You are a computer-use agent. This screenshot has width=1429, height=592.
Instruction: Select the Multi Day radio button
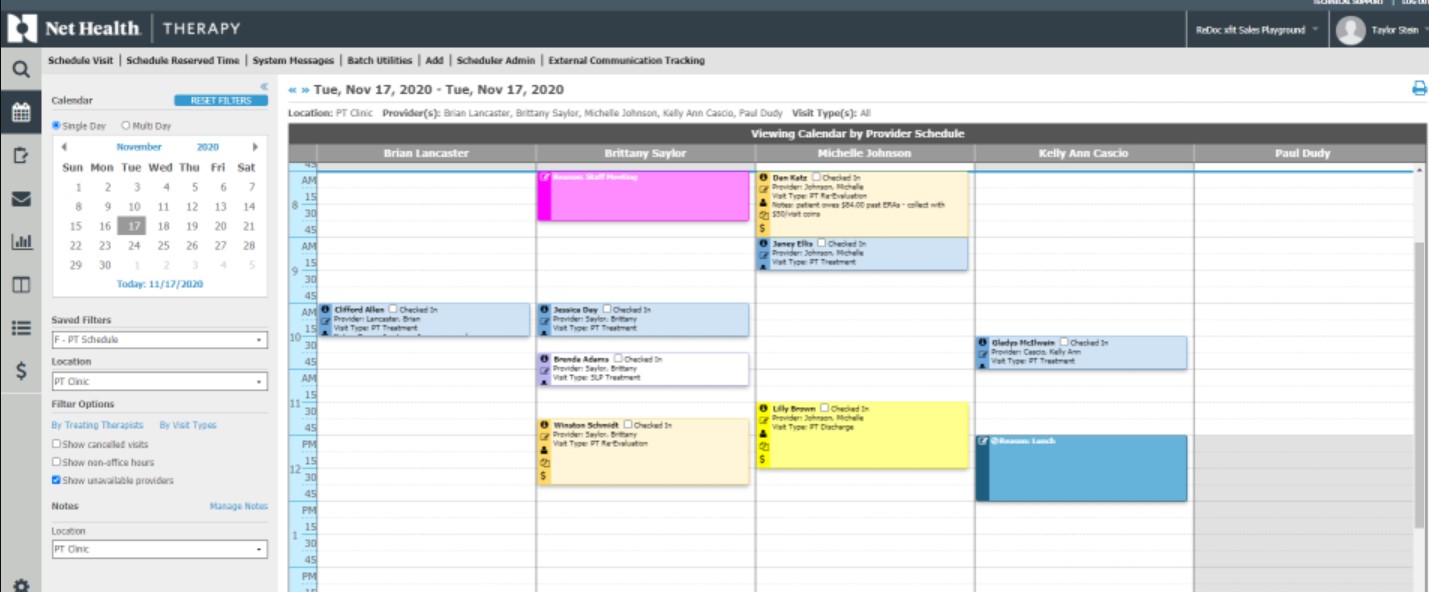click(126, 126)
